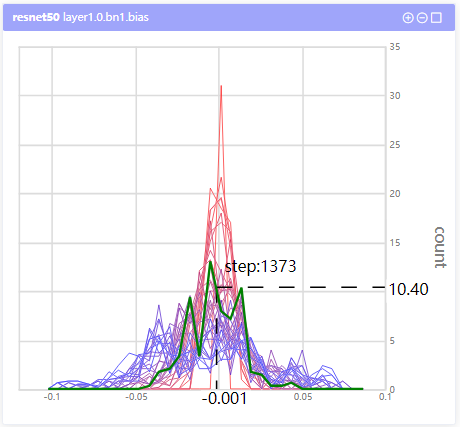460x427 pixels.
Task: Click the 30 tick on y-axis
Action: 395,96
